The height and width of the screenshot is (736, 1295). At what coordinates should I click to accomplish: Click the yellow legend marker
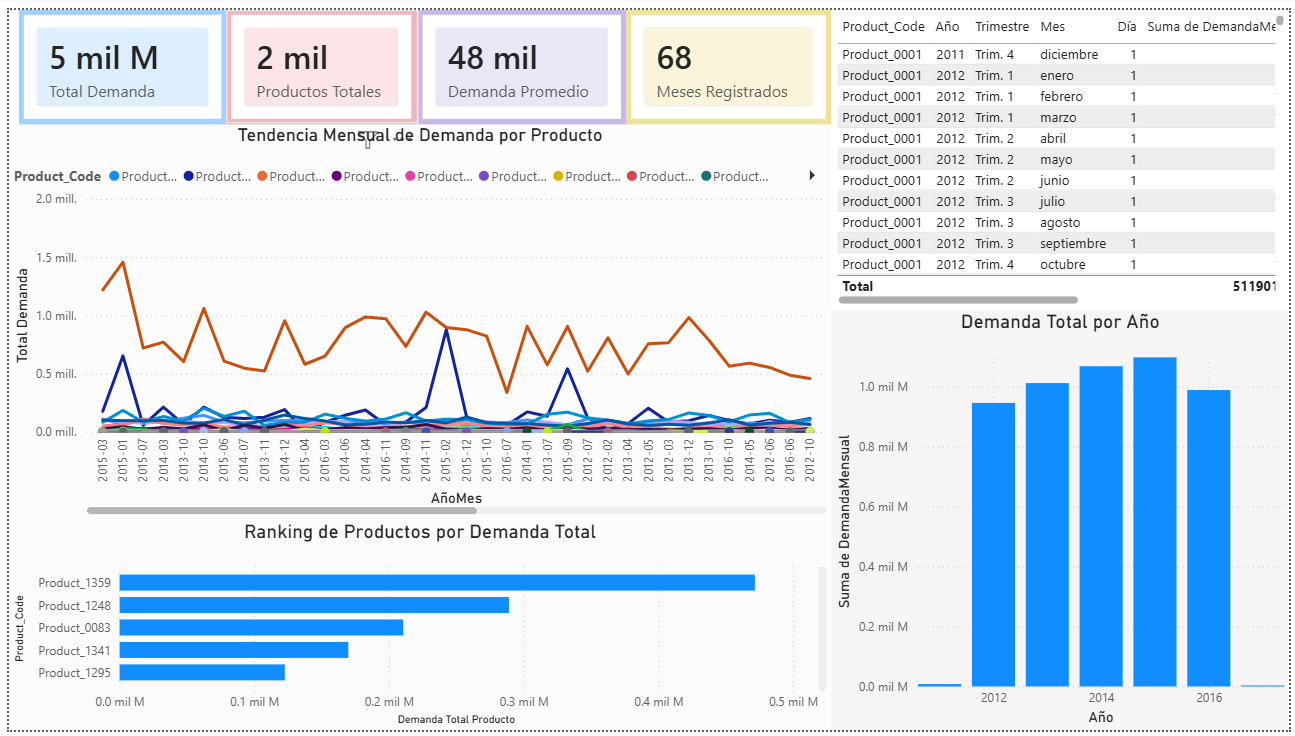click(558, 176)
